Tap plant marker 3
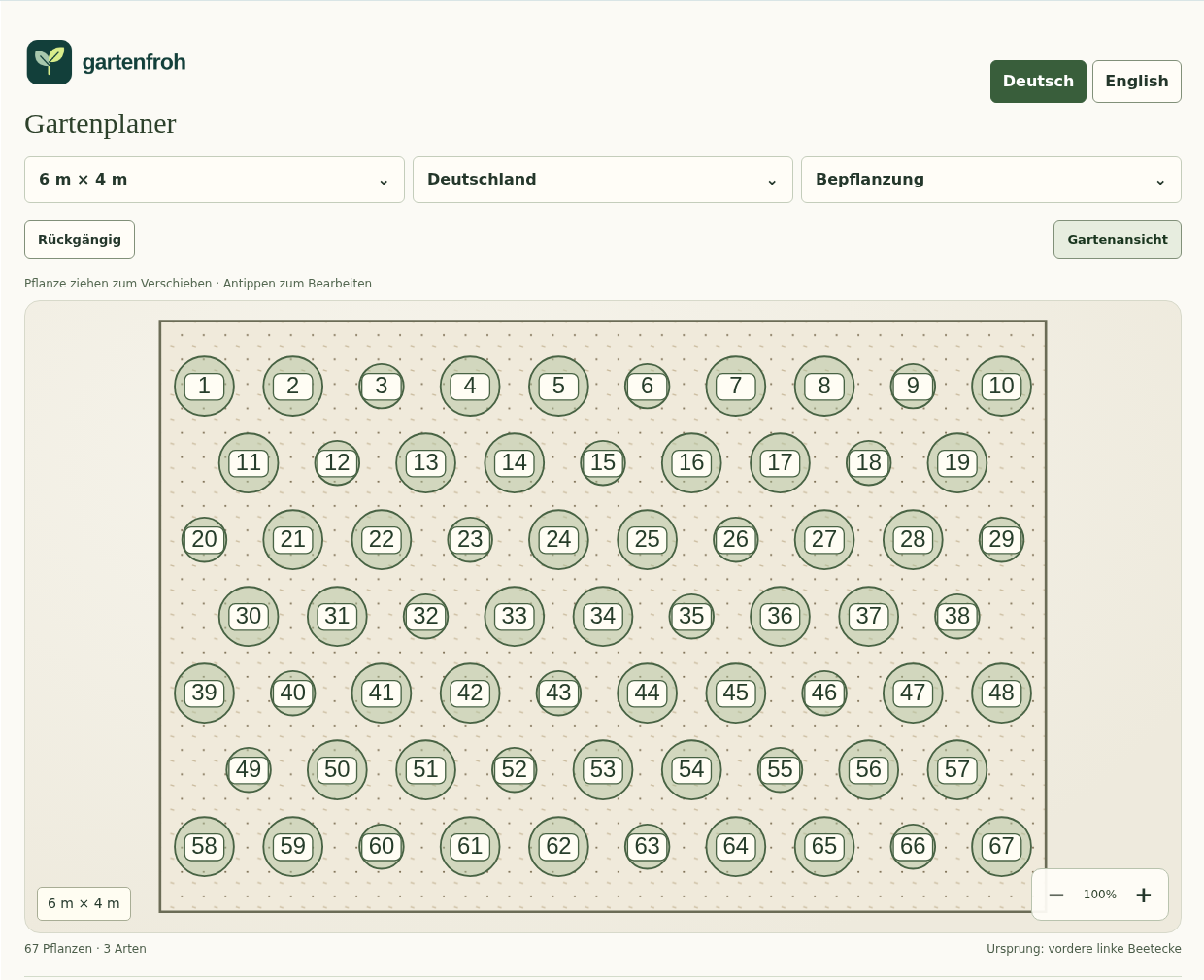Image resolution: width=1204 pixels, height=980 pixels. pos(382,386)
